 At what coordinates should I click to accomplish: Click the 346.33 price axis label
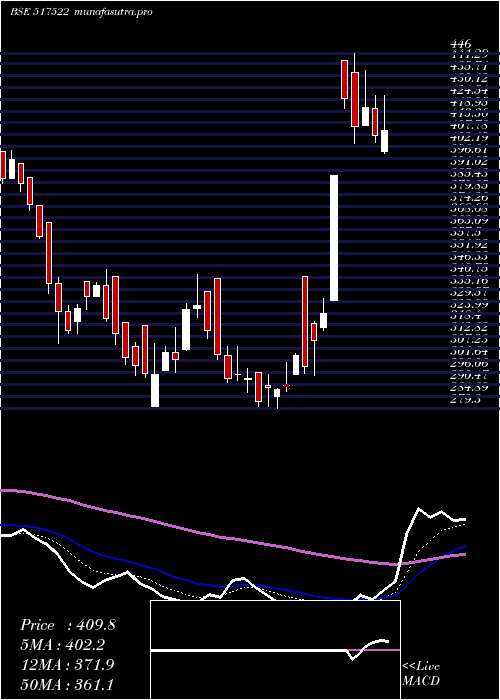[469, 257]
